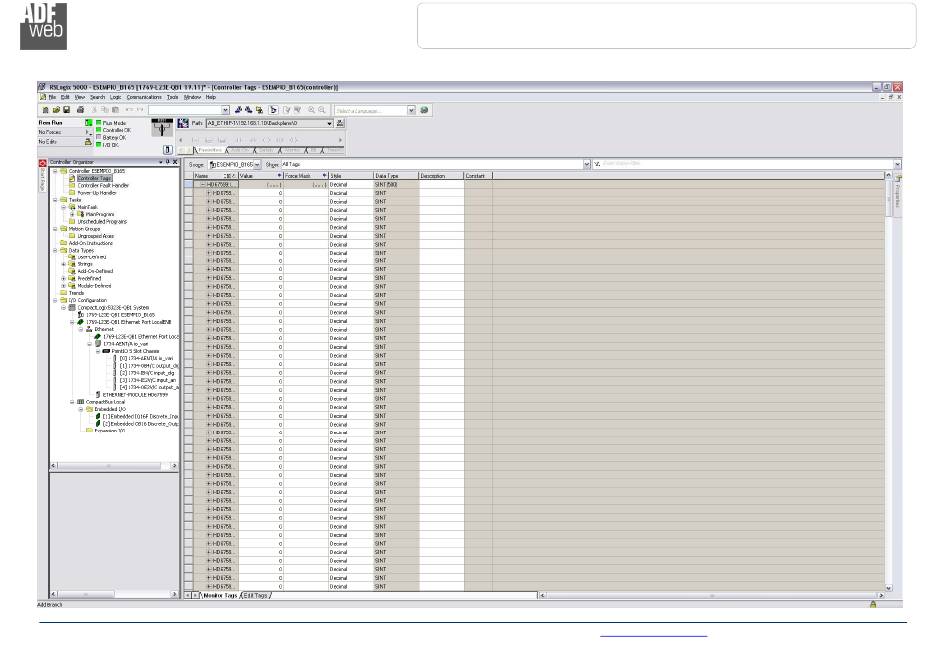Image resolution: width=950 pixels, height=654 pixels.
Task: Select the Favorites instruction tab
Action: [210, 150]
